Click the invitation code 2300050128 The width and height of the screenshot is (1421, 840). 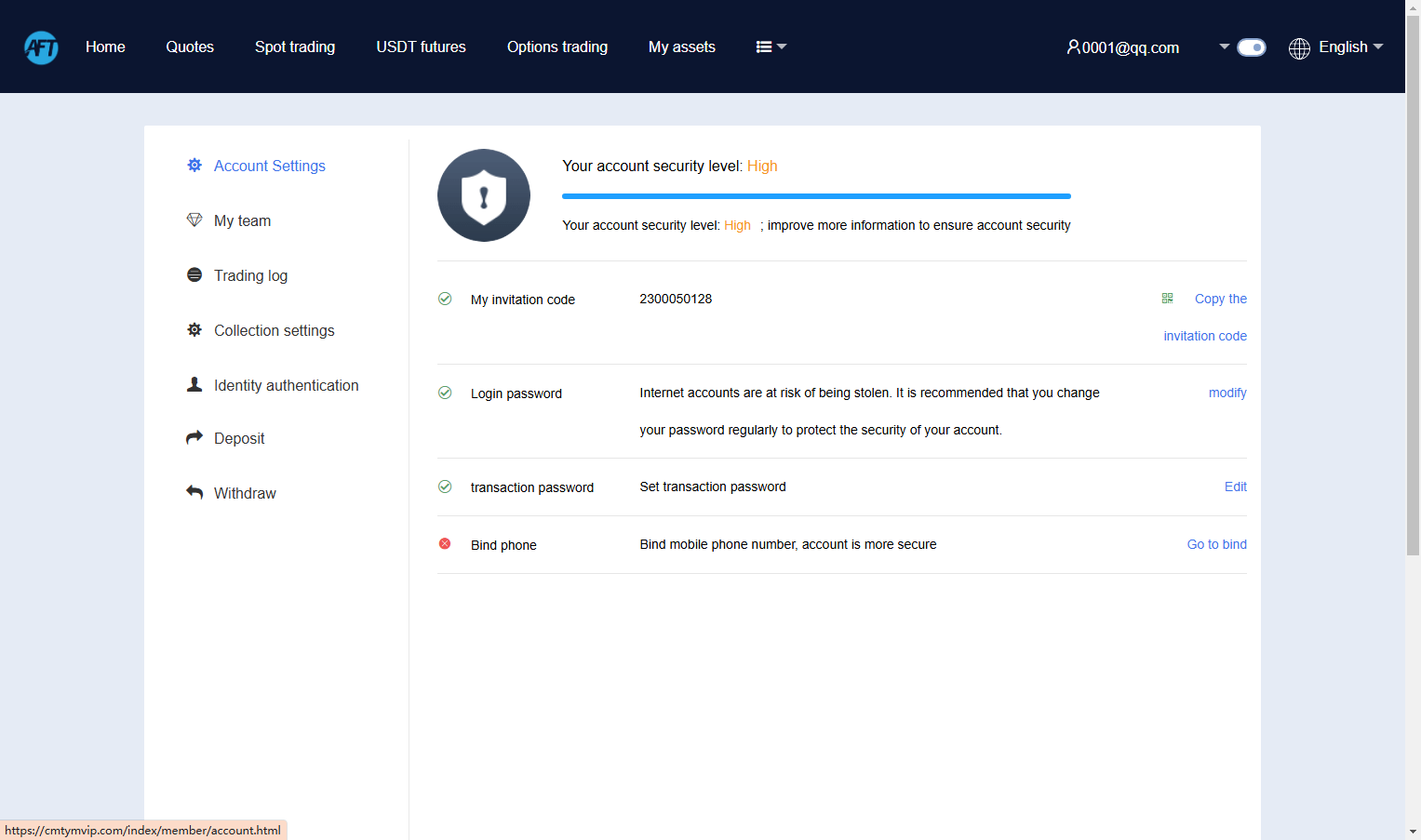(x=676, y=299)
